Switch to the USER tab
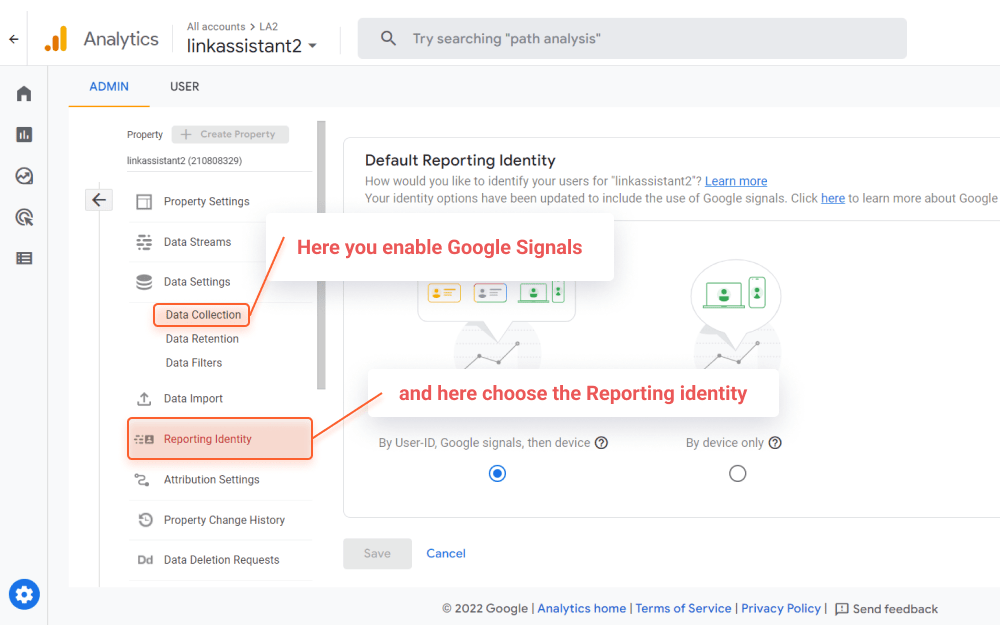Viewport: 1000px width, 625px height. (x=184, y=87)
